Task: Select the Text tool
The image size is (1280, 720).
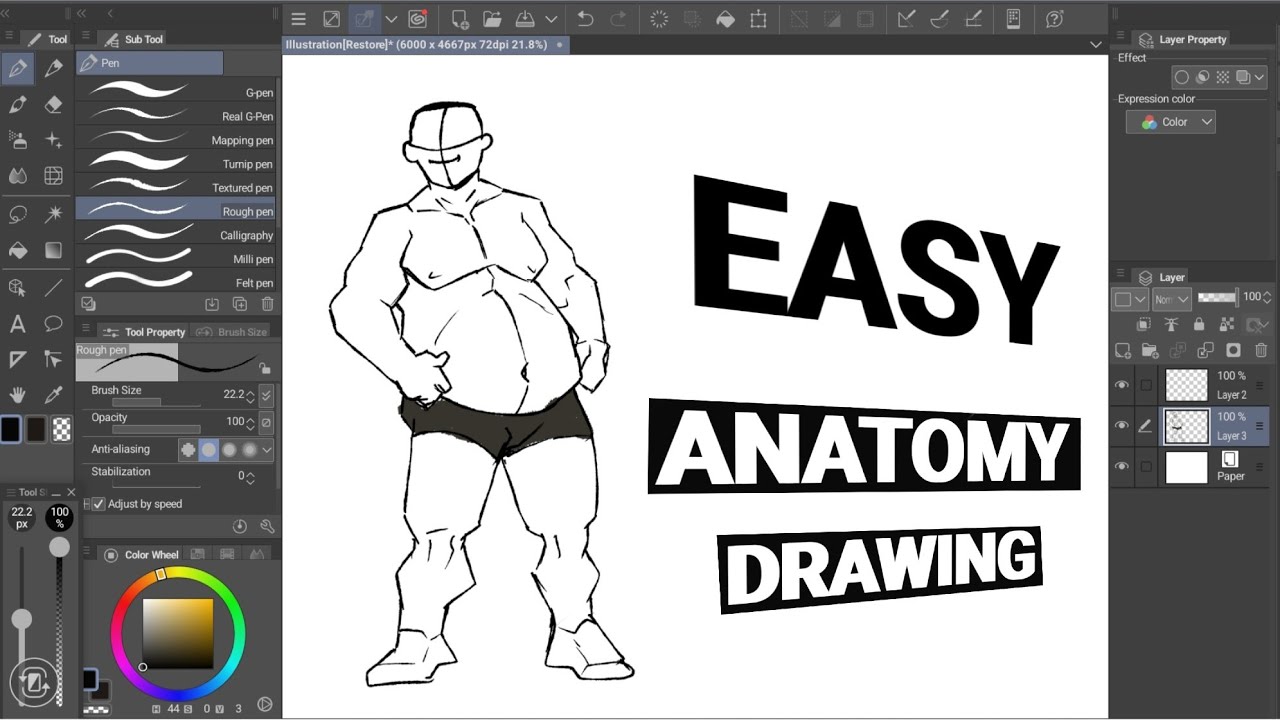Action: tap(17, 324)
